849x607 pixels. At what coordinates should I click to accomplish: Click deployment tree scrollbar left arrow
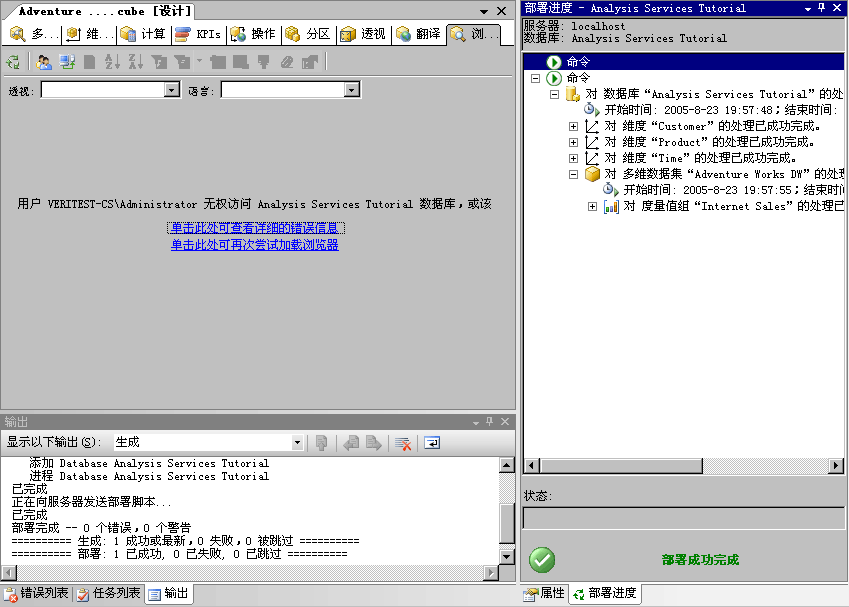pos(532,466)
